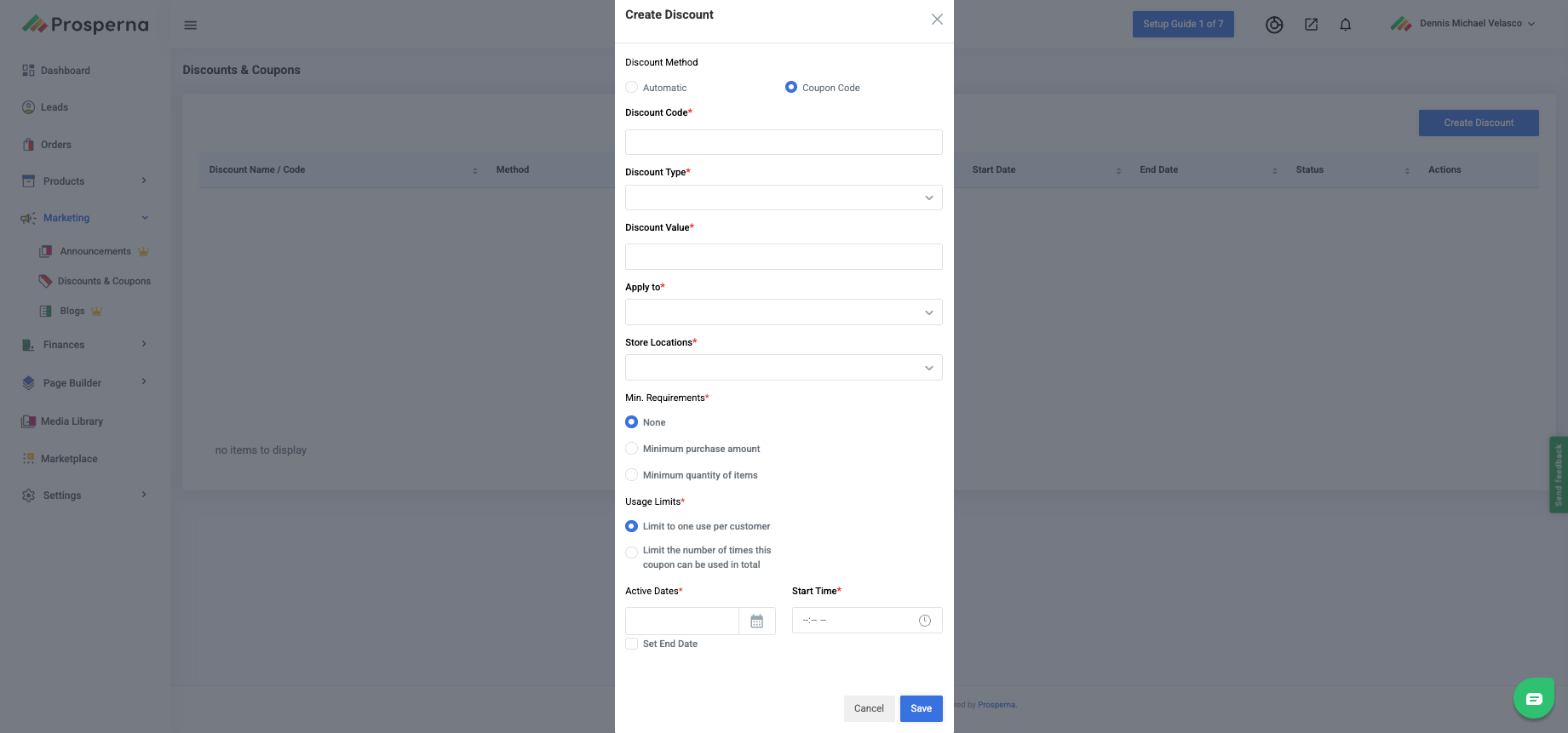Open Dashboard in the sidebar

point(65,71)
